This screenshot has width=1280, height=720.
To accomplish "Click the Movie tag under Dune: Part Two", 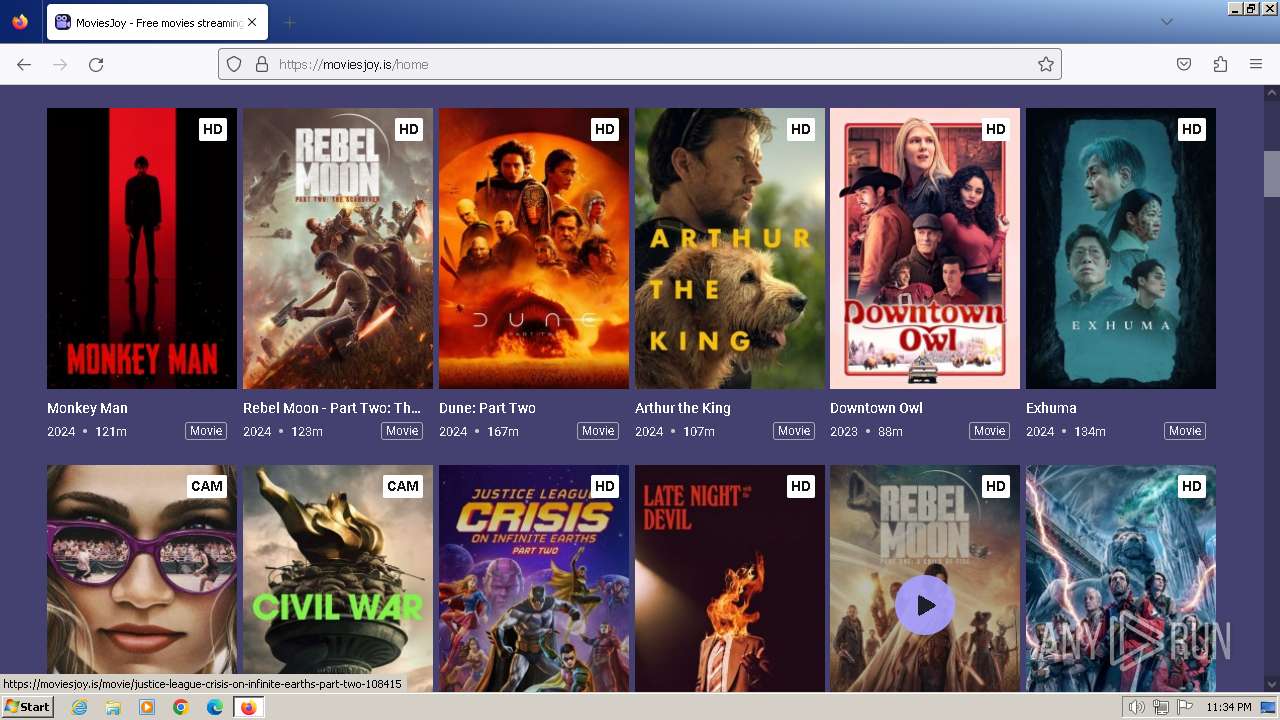I will [598, 431].
